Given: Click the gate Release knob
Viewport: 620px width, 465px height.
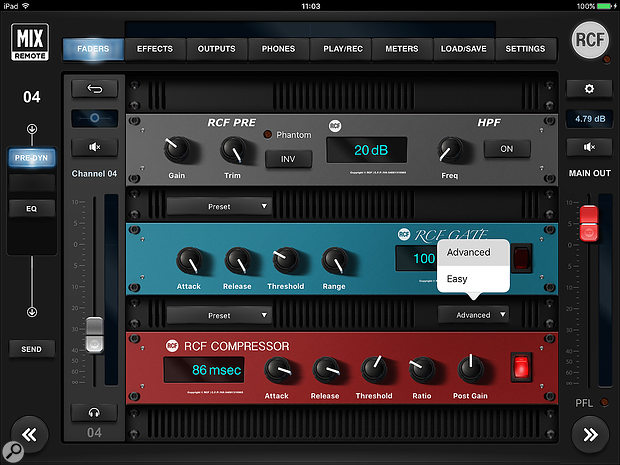Looking at the screenshot, I should click(x=237, y=261).
